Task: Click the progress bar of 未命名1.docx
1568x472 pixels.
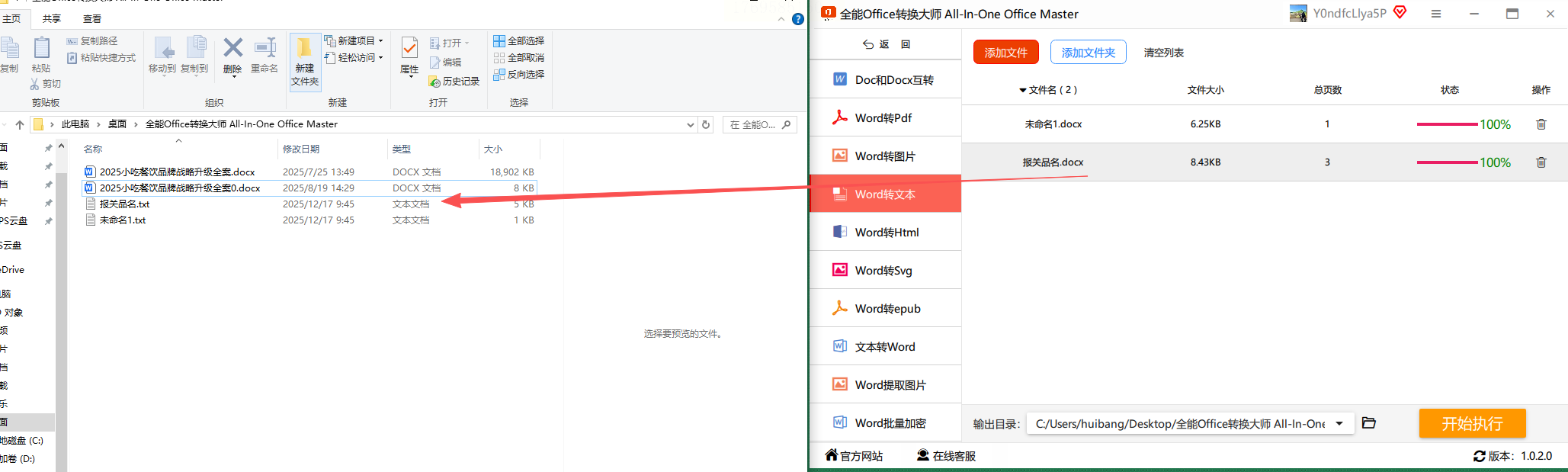Action: pos(1447,124)
